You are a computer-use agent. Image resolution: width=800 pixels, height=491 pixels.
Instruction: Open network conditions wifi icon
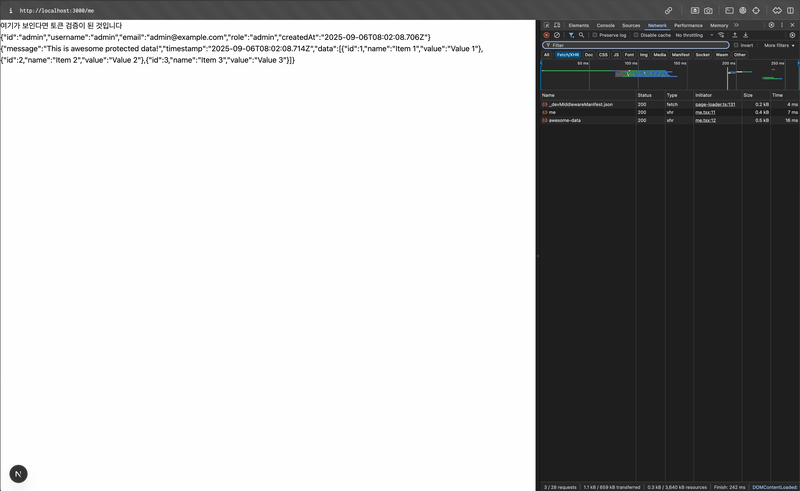coord(721,35)
